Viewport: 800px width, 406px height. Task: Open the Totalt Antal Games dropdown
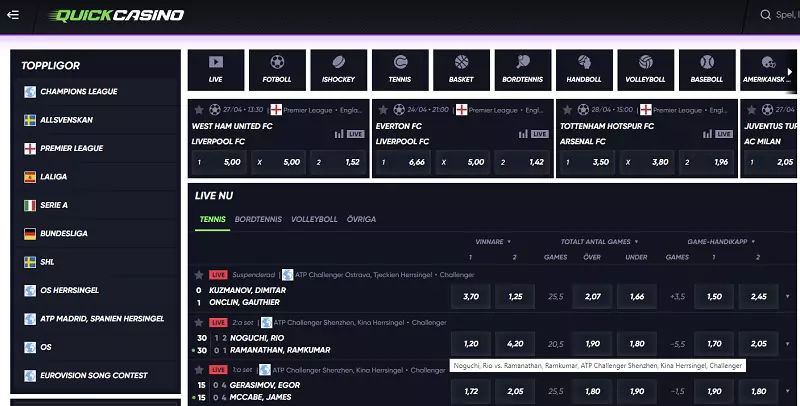coord(602,242)
